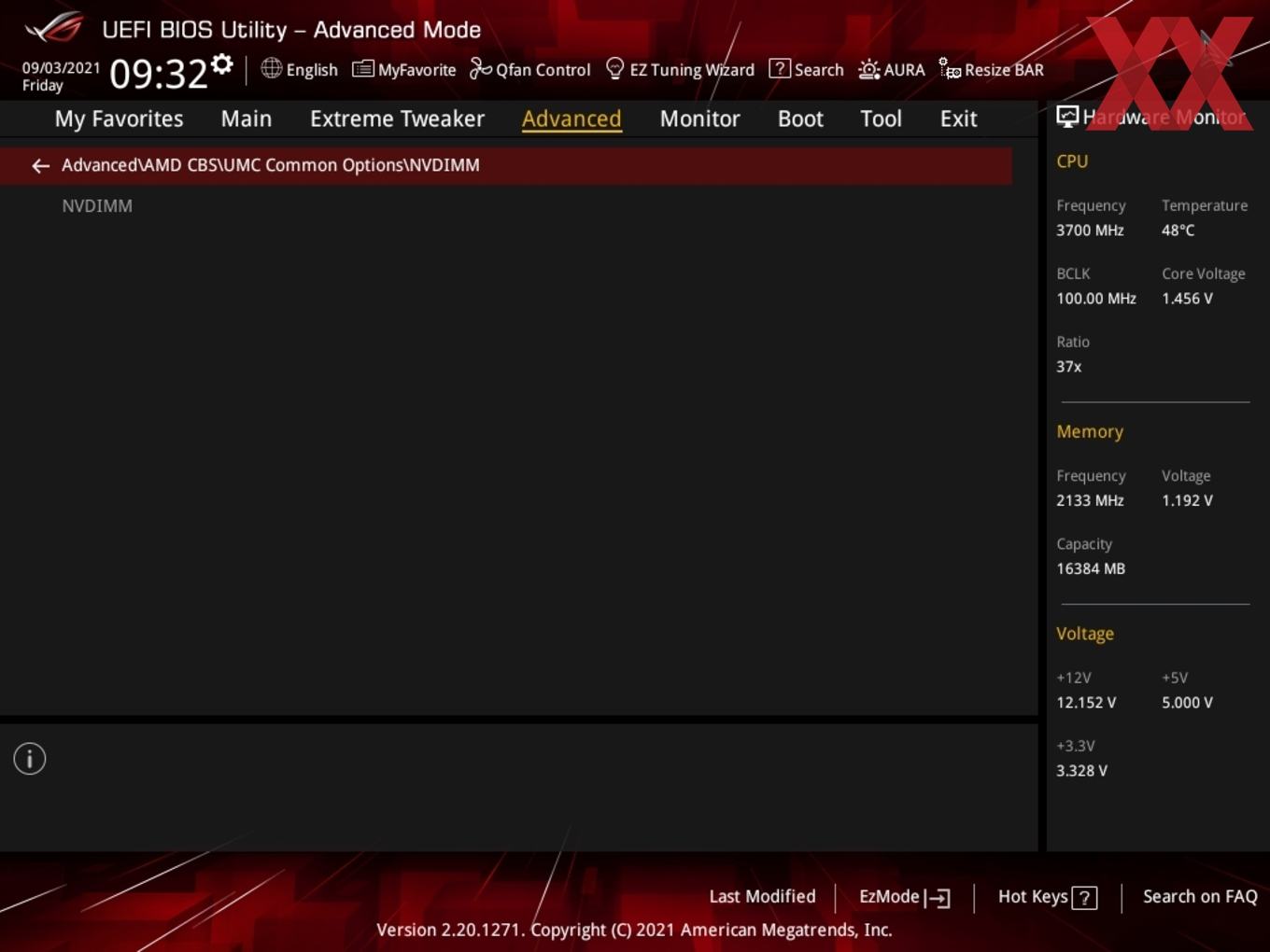The image size is (1270, 952).
Task: Click the Qfan Control fan icon
Action: click(x=480, y=69)
